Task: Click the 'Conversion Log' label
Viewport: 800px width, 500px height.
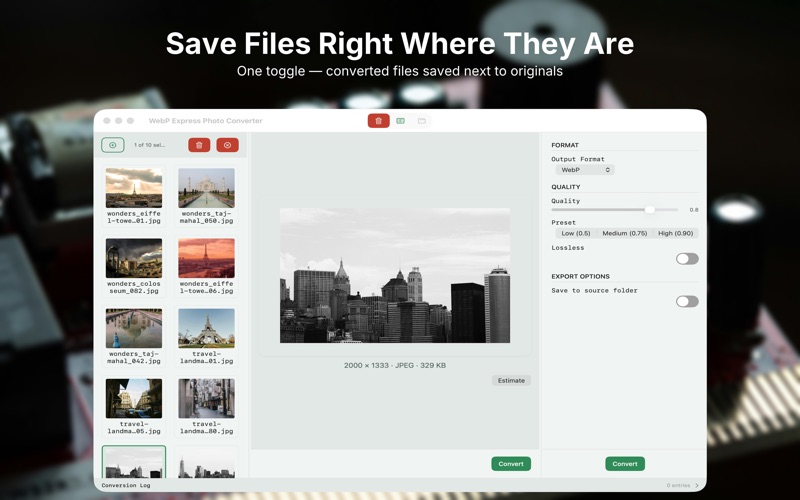Action: [126, 485]
